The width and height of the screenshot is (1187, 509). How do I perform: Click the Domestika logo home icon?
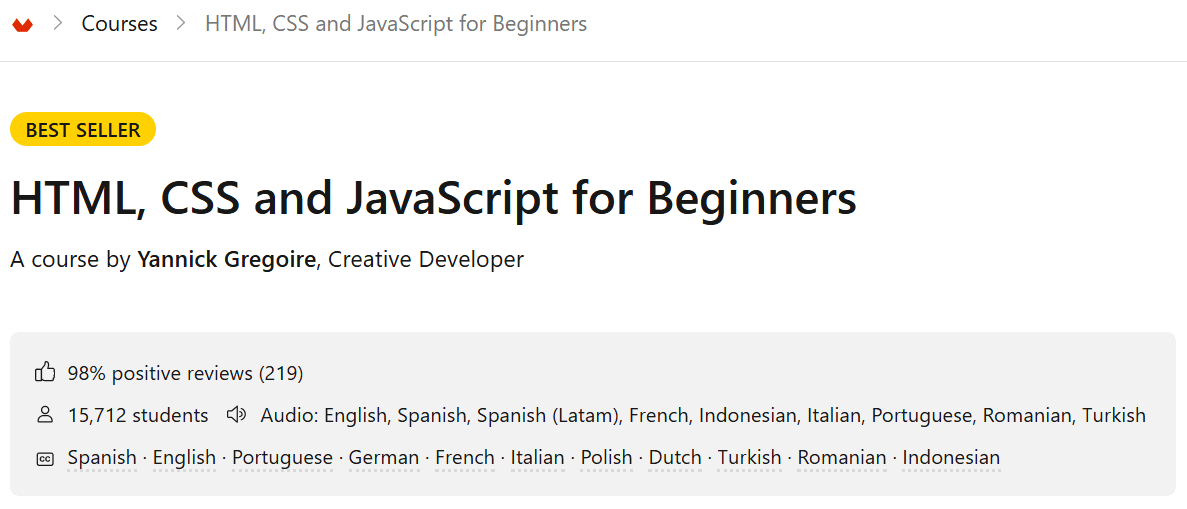click(x=23, y=25)
